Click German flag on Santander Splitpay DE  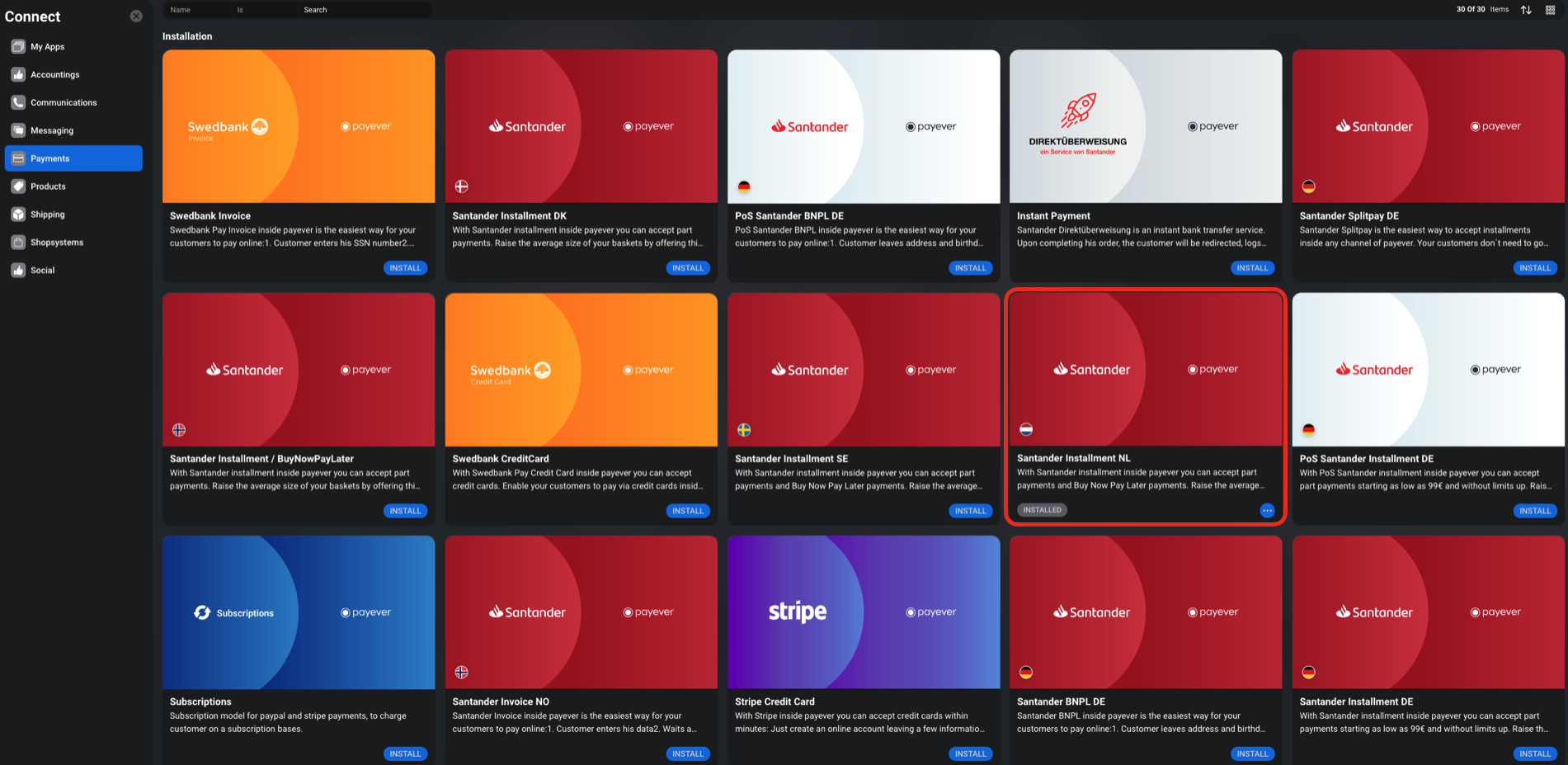tap(1308, 187)
